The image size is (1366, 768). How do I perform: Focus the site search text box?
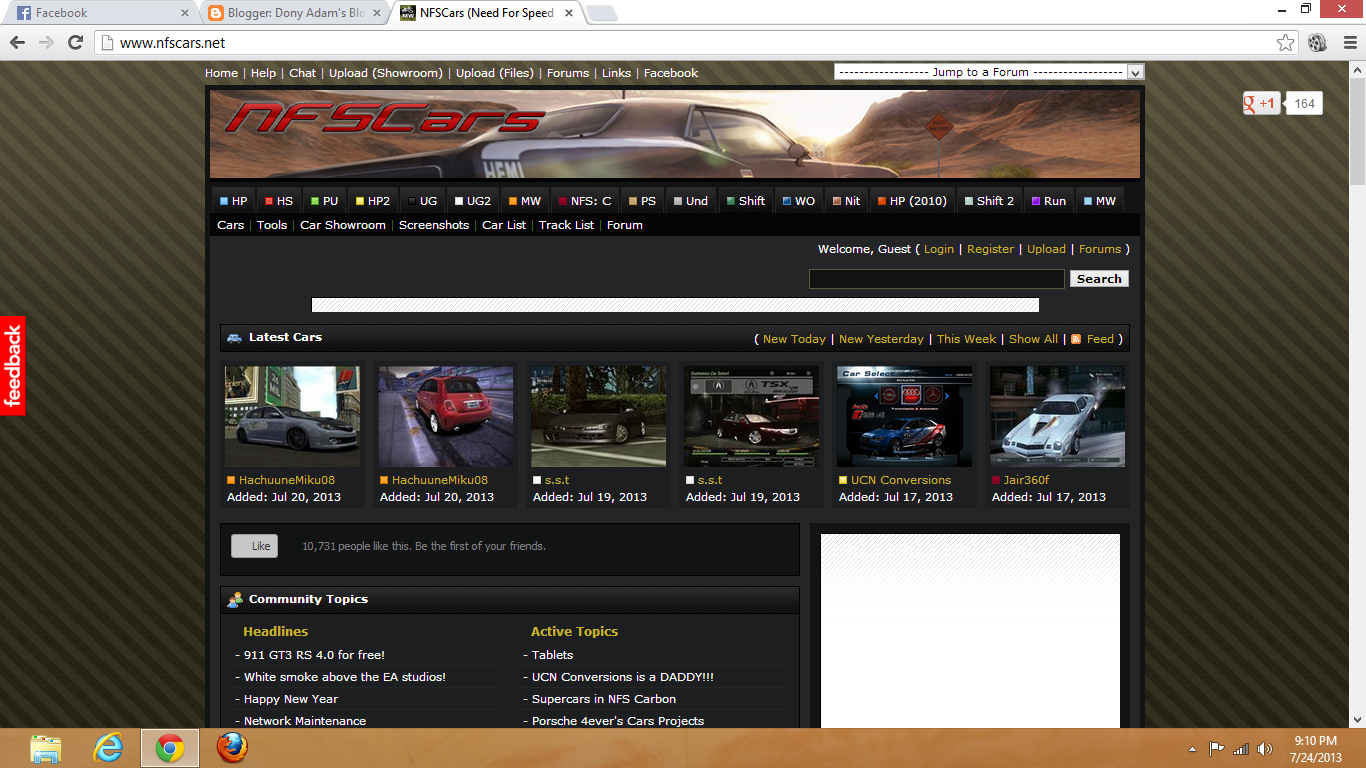937,279
